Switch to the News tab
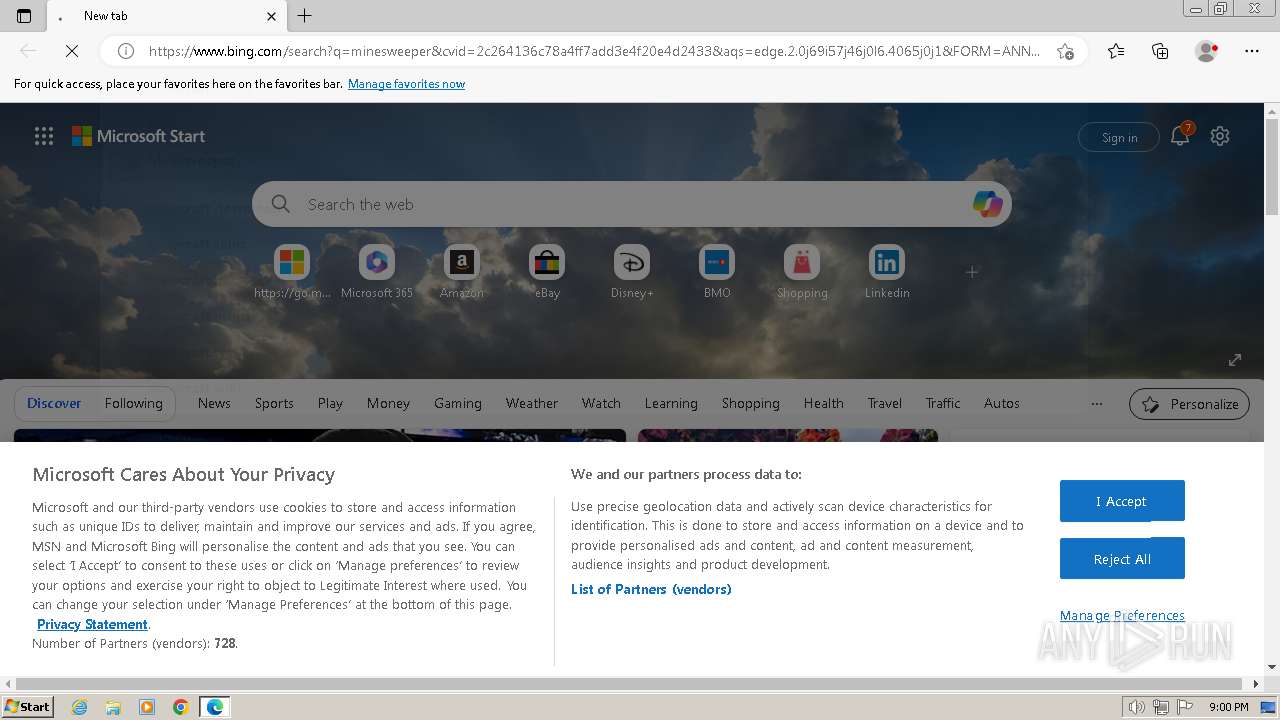Viewport: 1280px width, 720px height. pyautogui.click(x=214, y=403)
